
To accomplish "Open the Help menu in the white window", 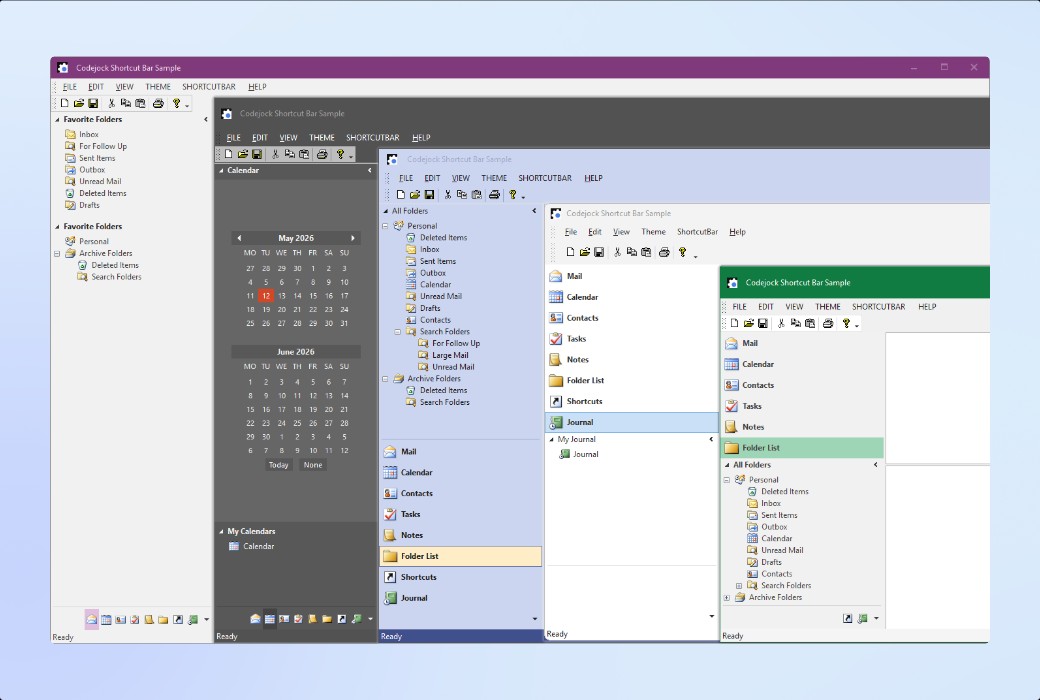I will [x=737, y=232].
